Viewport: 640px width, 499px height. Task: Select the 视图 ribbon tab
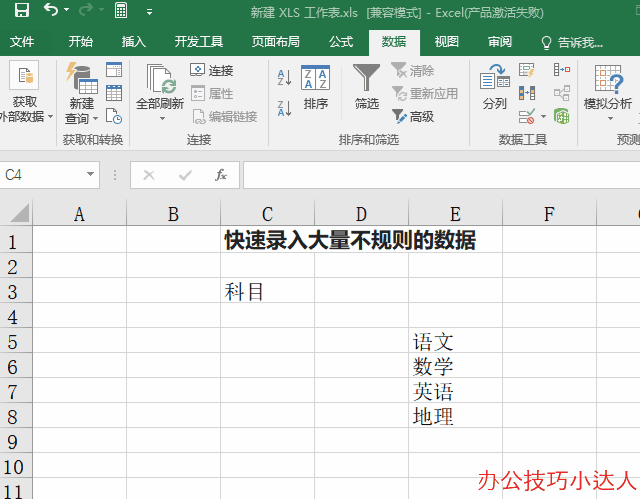(447, 42)
